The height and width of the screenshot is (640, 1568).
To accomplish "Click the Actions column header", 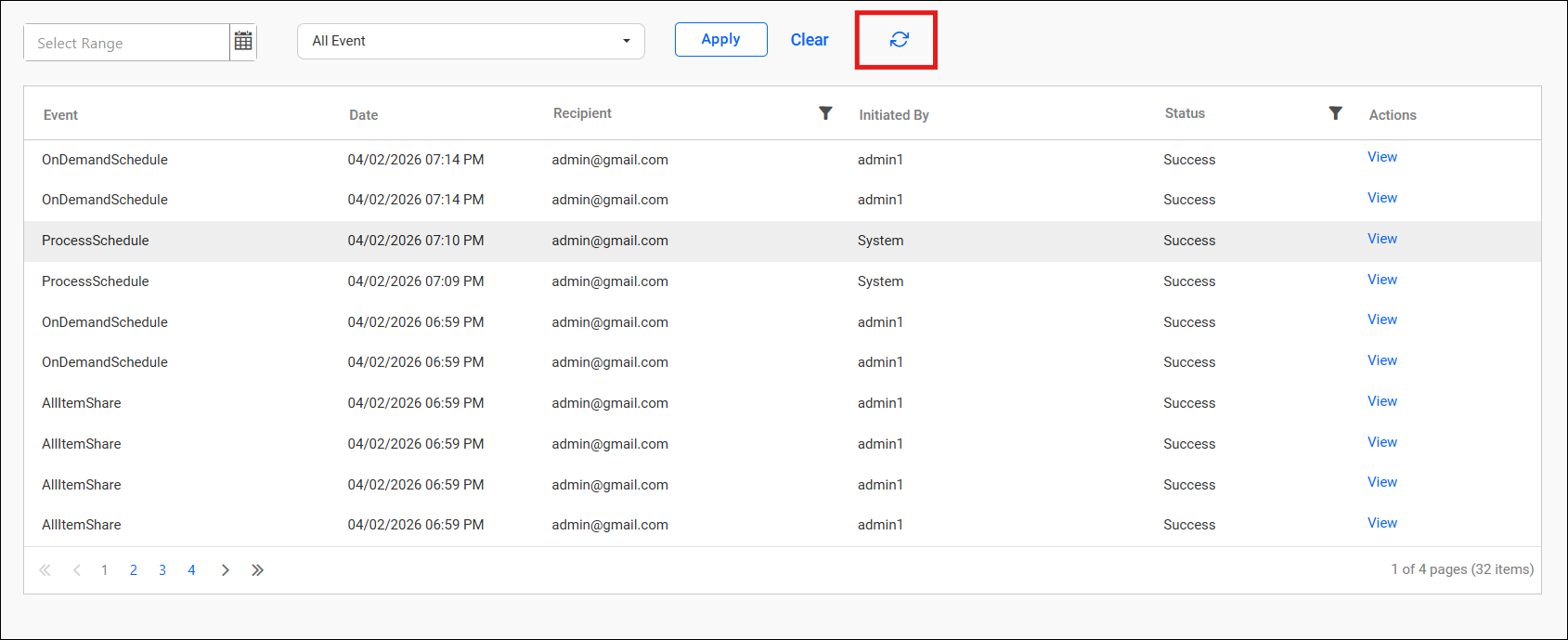I will [1392, 115].
